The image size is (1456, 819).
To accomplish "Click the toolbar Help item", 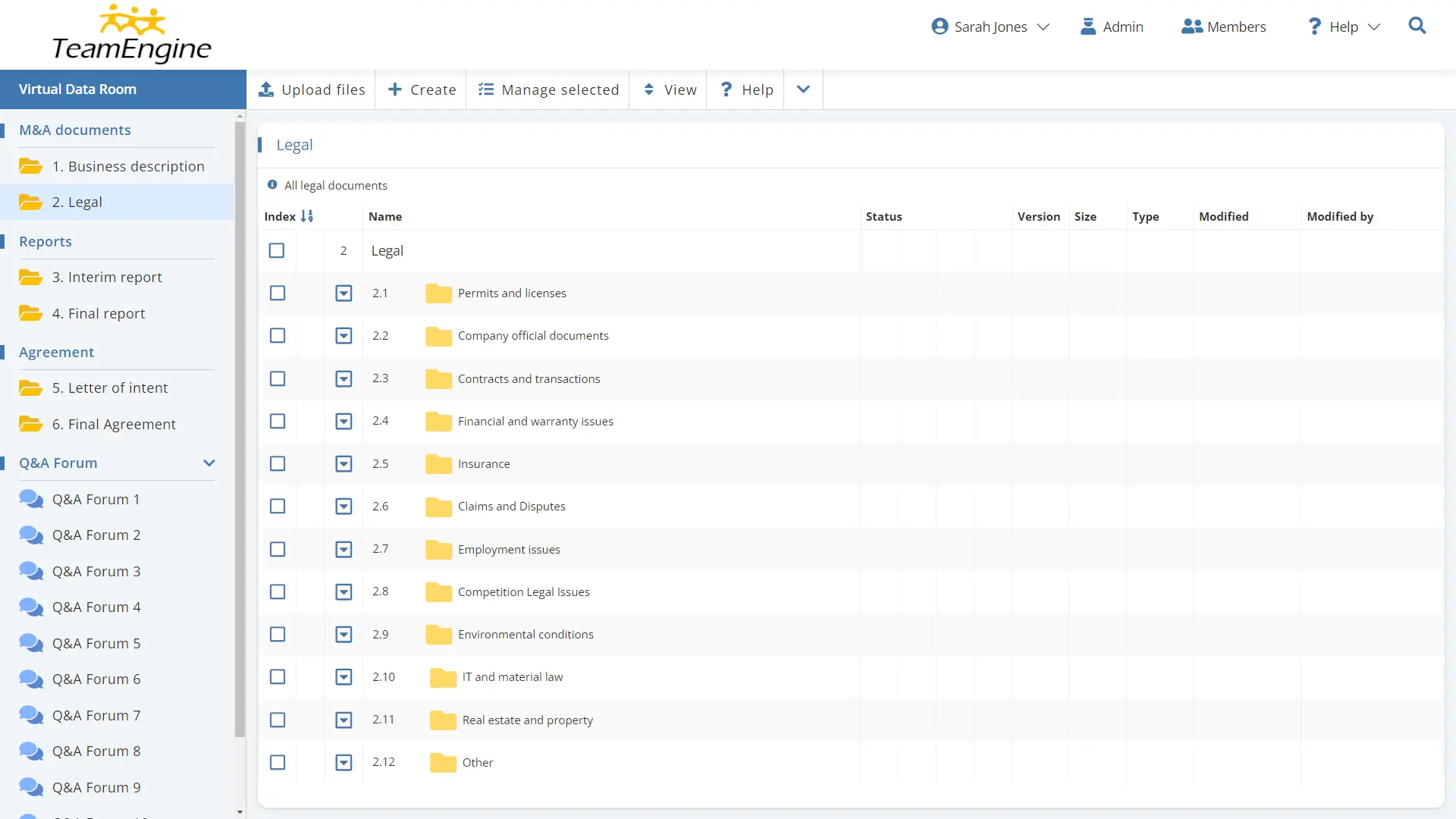I will (x=746, y=89).
